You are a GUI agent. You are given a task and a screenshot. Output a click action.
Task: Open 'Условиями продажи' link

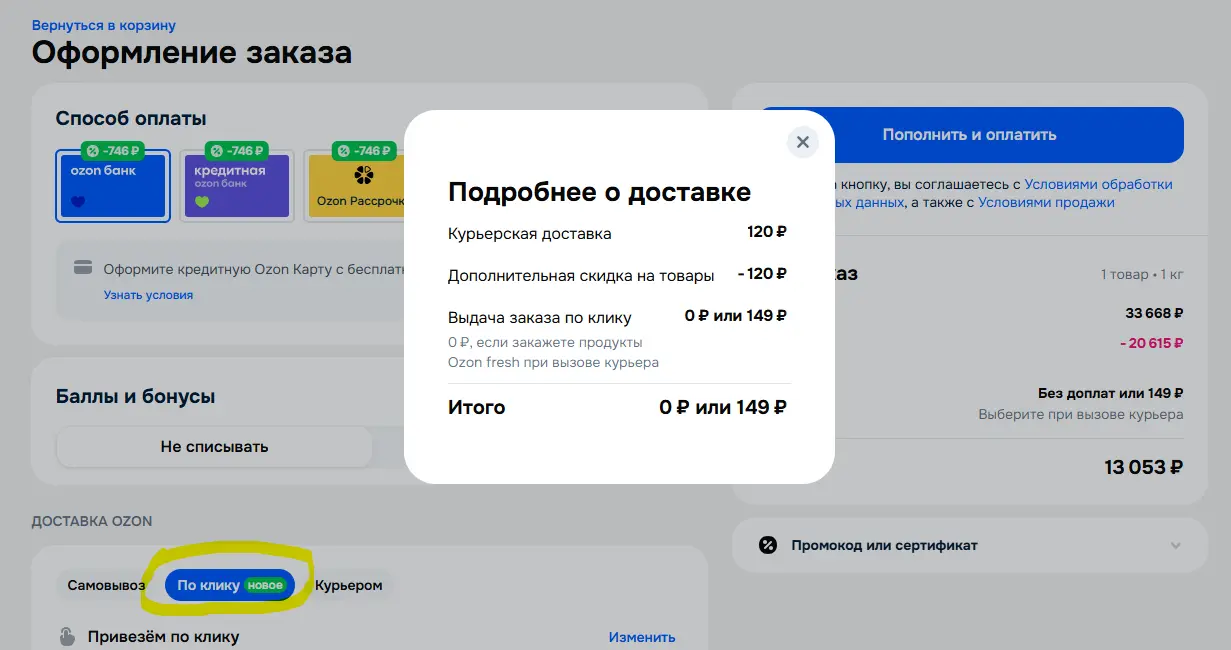coord(1046,202)
